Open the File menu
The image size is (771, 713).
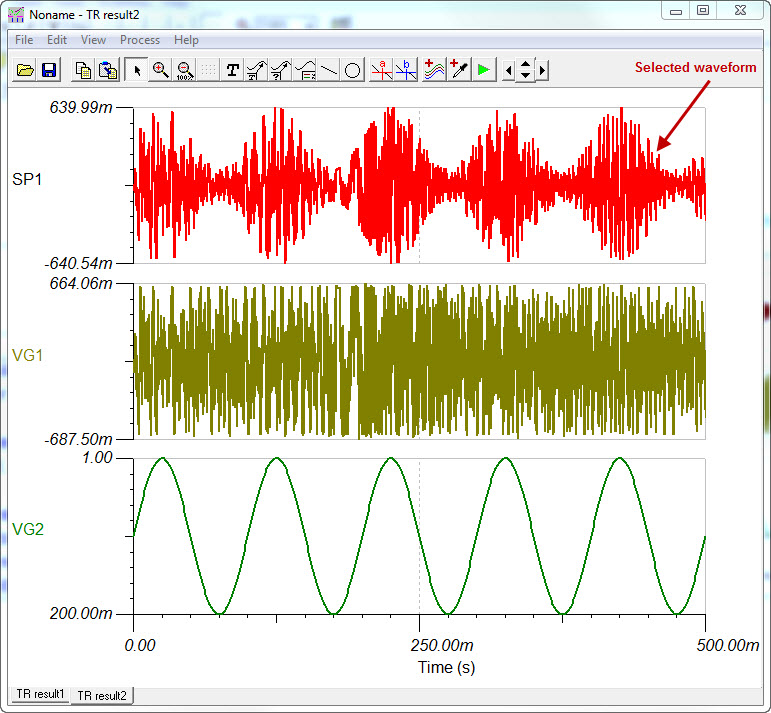(x=24, y=40)
